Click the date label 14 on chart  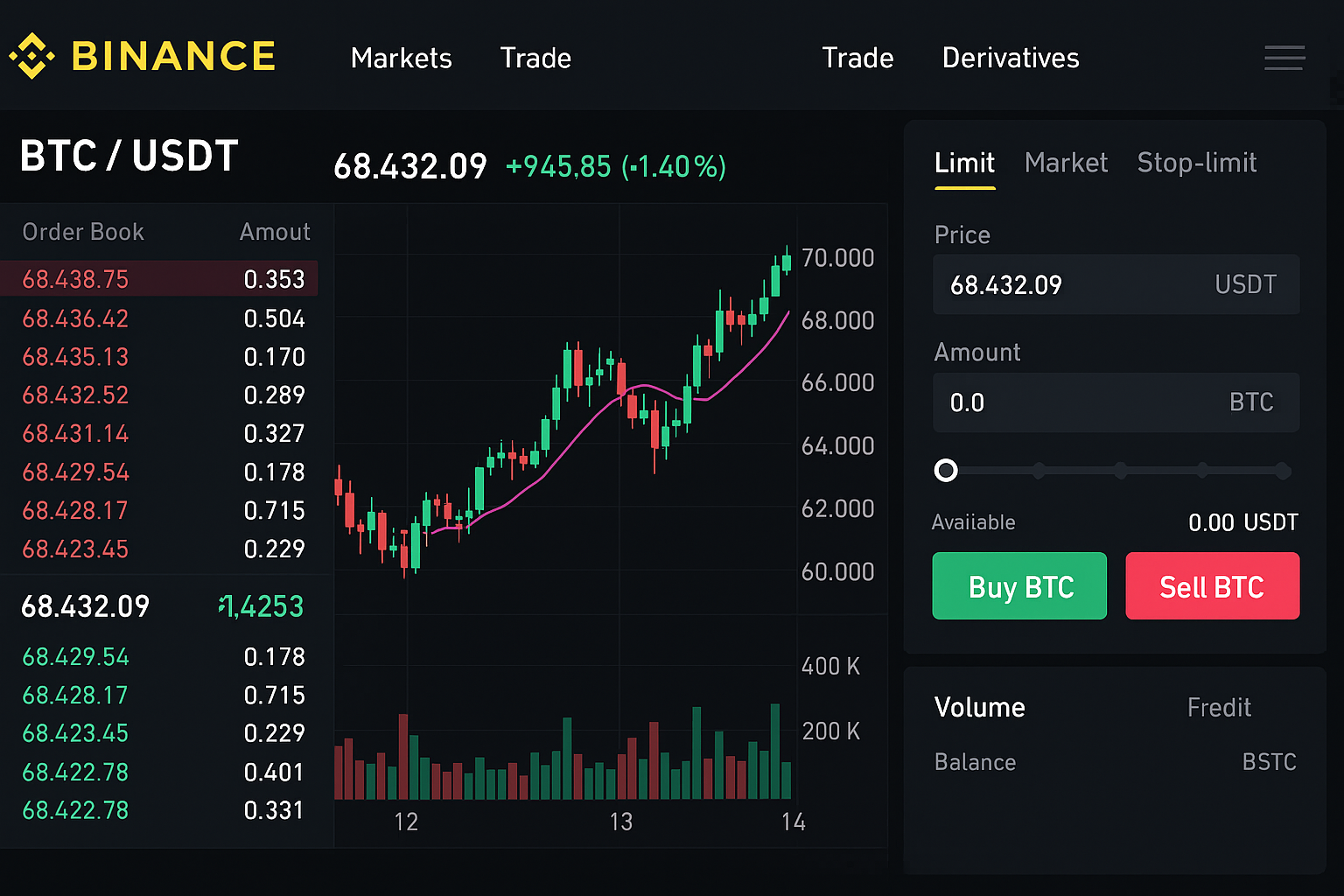793,822
